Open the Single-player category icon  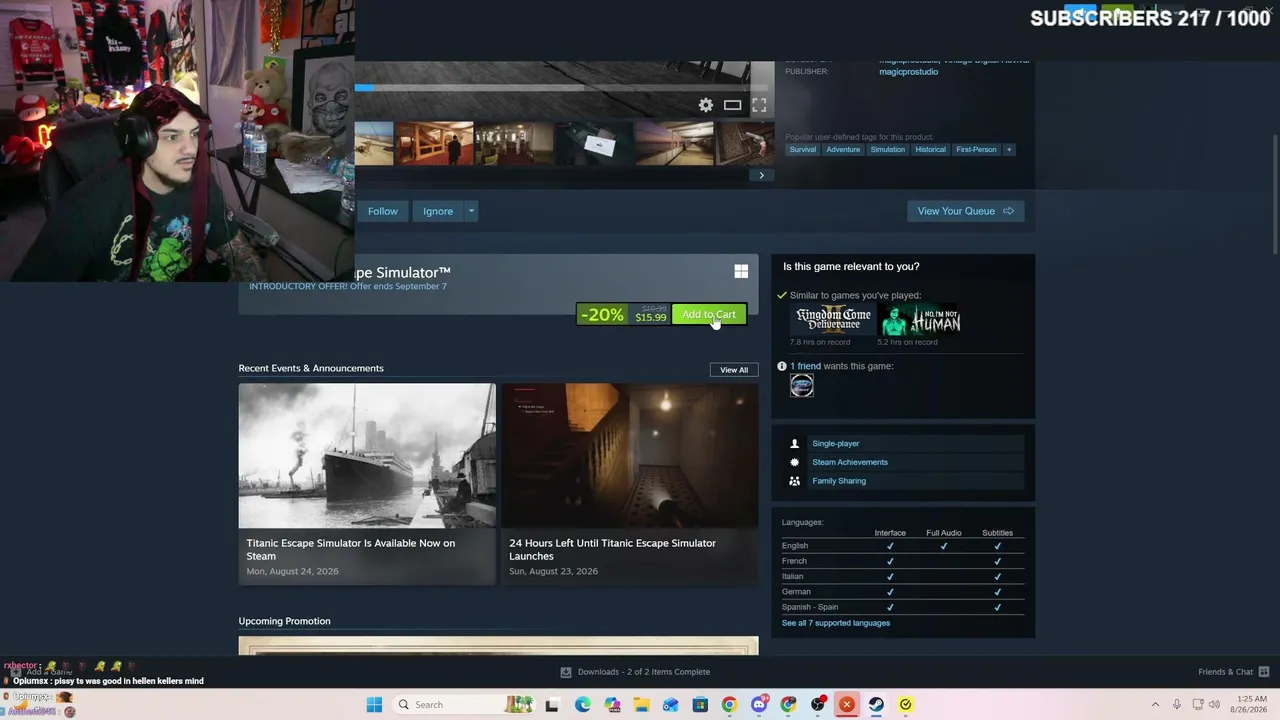click(x=795, y=444)
